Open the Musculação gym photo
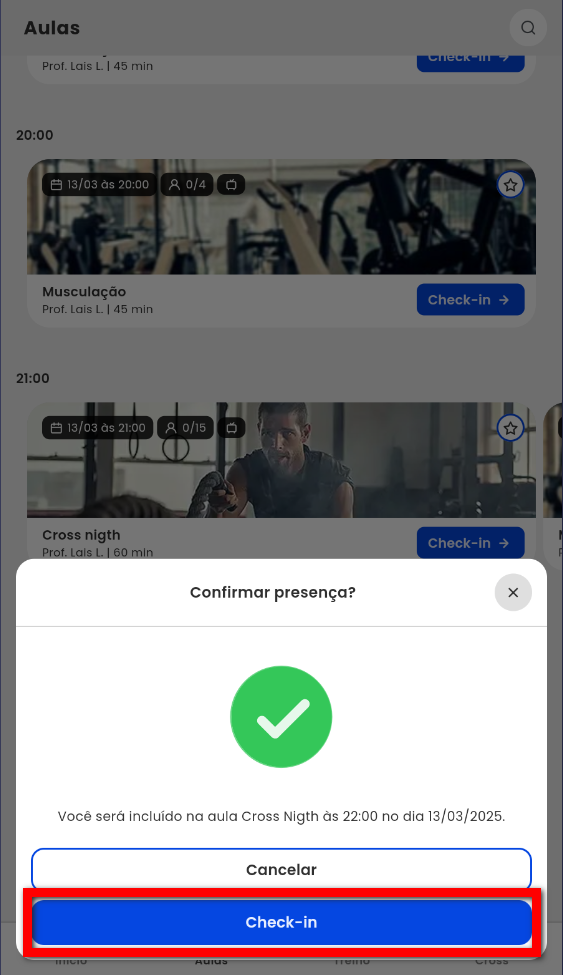The image size is (563, 975). pyautogui.click(x=281, y=217)
